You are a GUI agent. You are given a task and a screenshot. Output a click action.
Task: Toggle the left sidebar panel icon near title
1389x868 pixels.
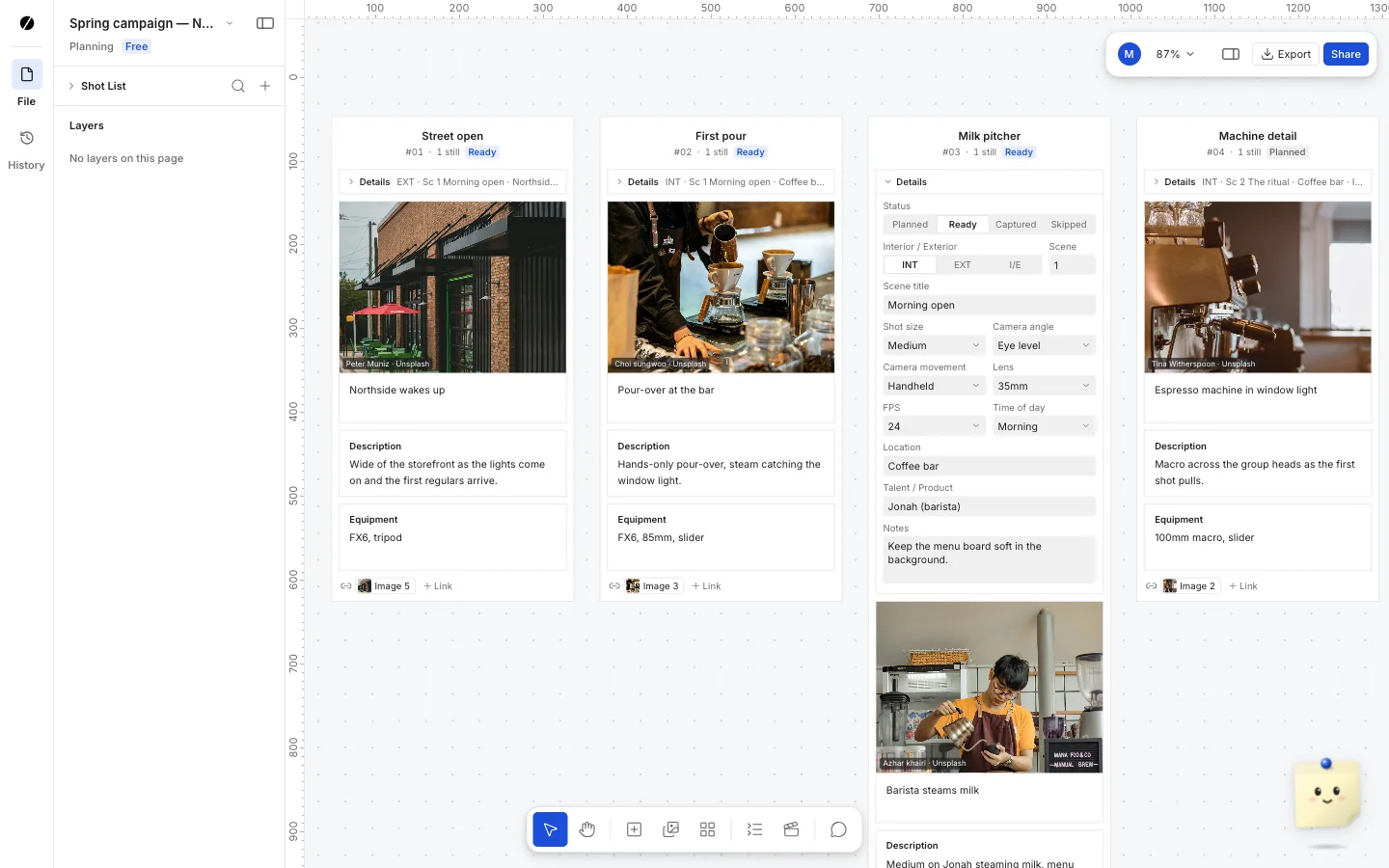[265, 23]
